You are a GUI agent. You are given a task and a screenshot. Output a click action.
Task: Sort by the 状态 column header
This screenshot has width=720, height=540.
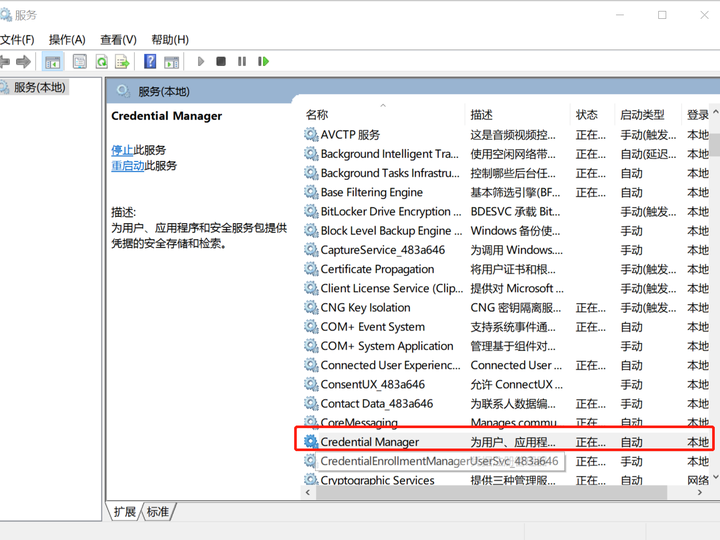pyautogui.click(x=587, y=114)
